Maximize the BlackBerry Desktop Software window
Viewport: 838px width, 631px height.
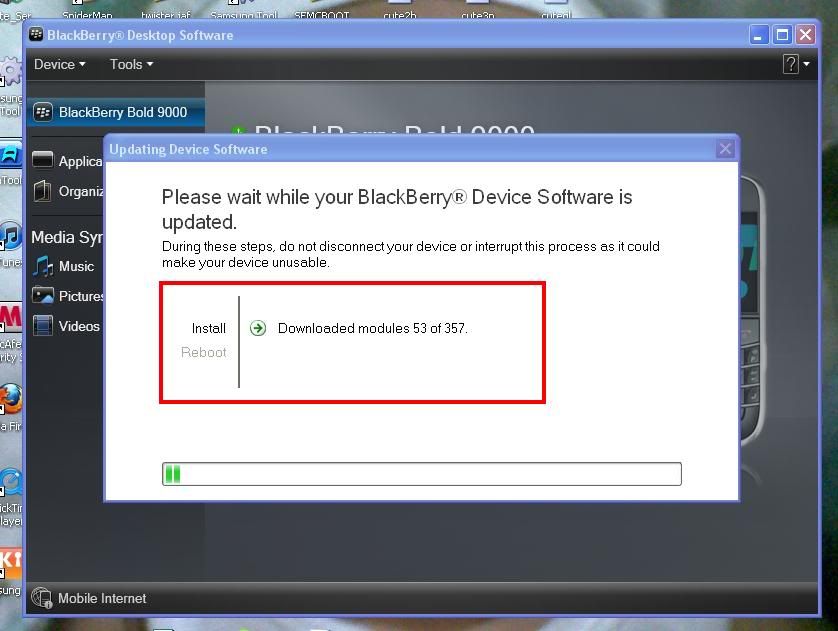pos(782,35)
